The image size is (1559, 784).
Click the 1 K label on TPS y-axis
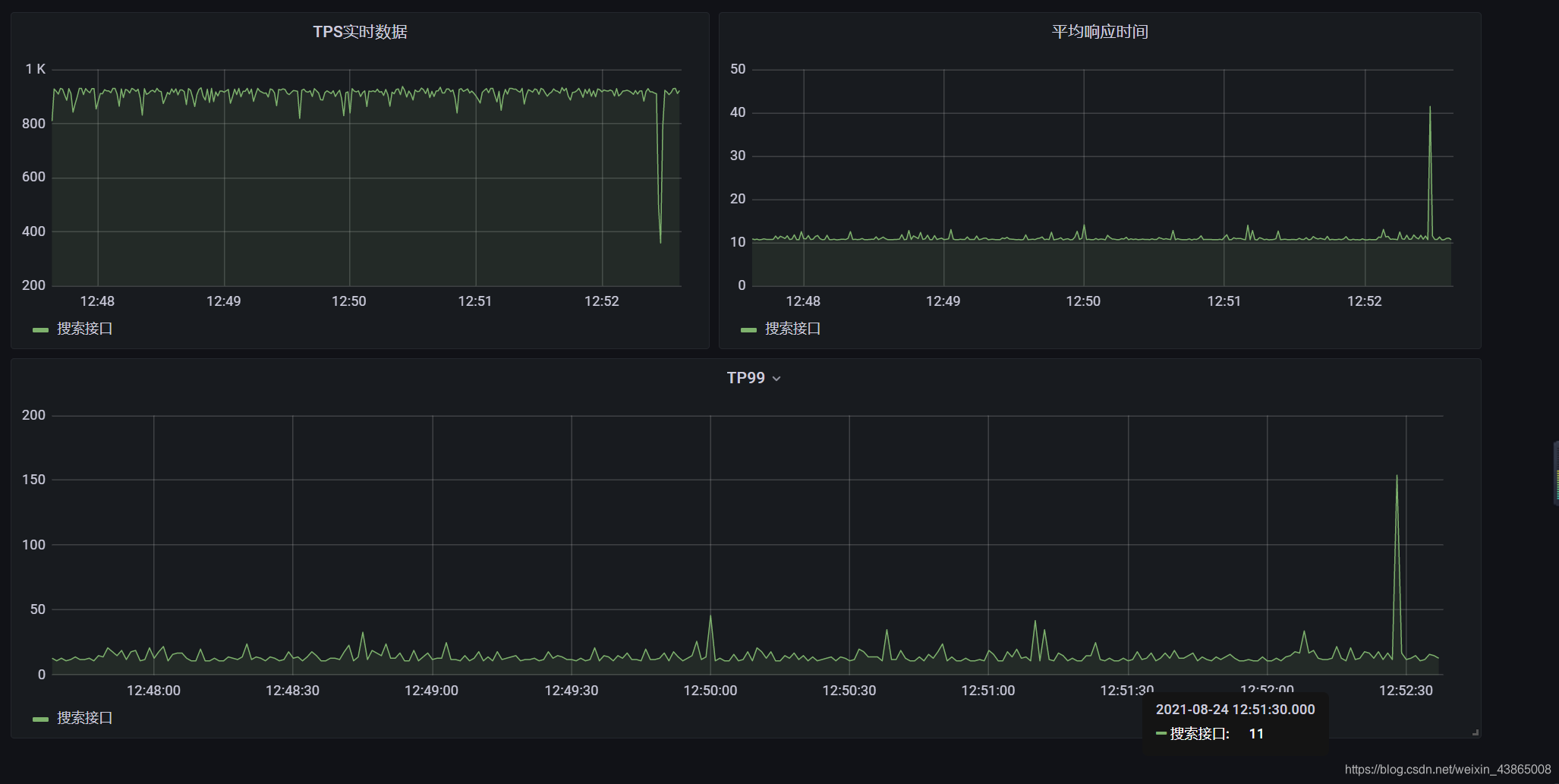pyautogui.click(x=36, y=69)
